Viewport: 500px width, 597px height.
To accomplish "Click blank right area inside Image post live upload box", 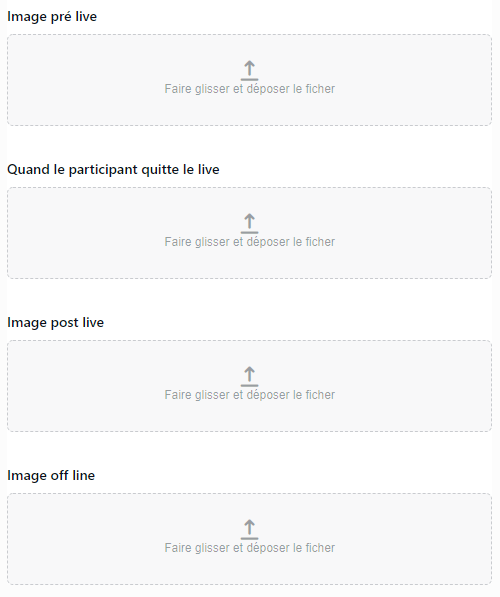I will (x=415, y=386).
